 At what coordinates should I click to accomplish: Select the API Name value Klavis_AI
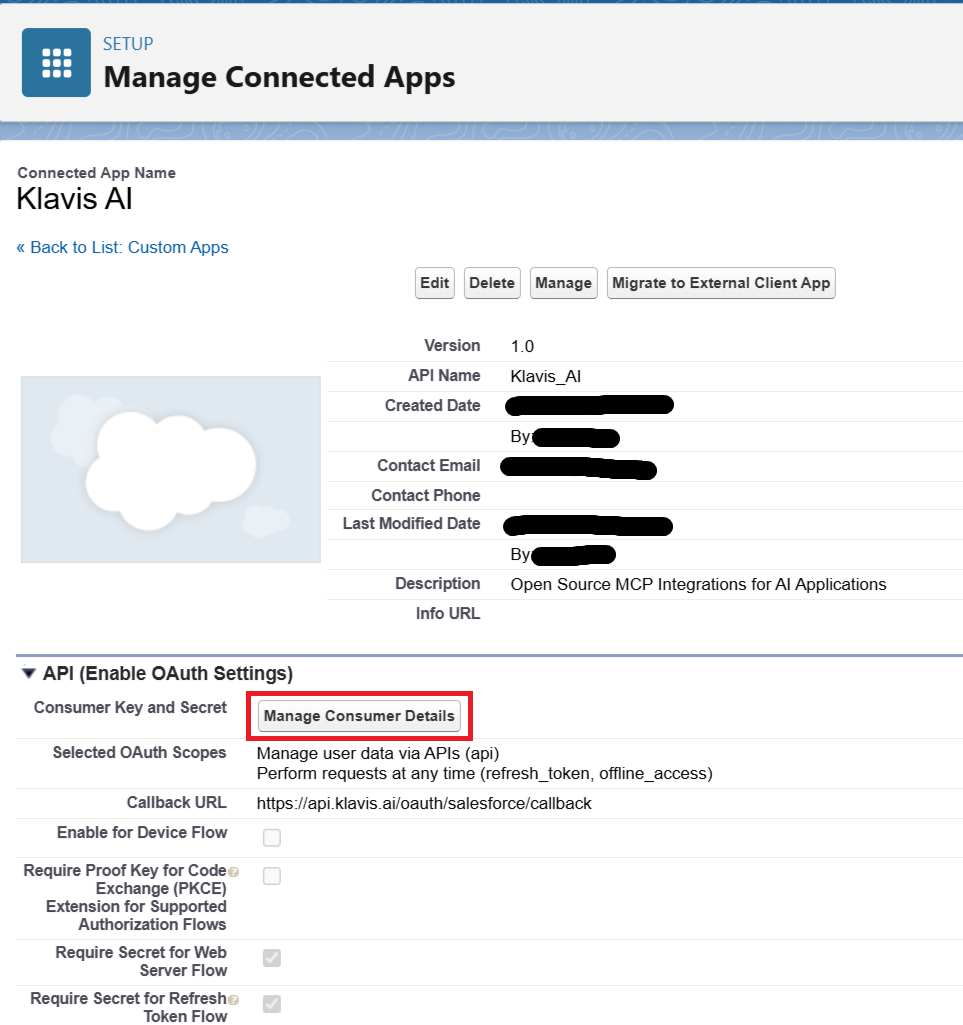coord(545,377)
